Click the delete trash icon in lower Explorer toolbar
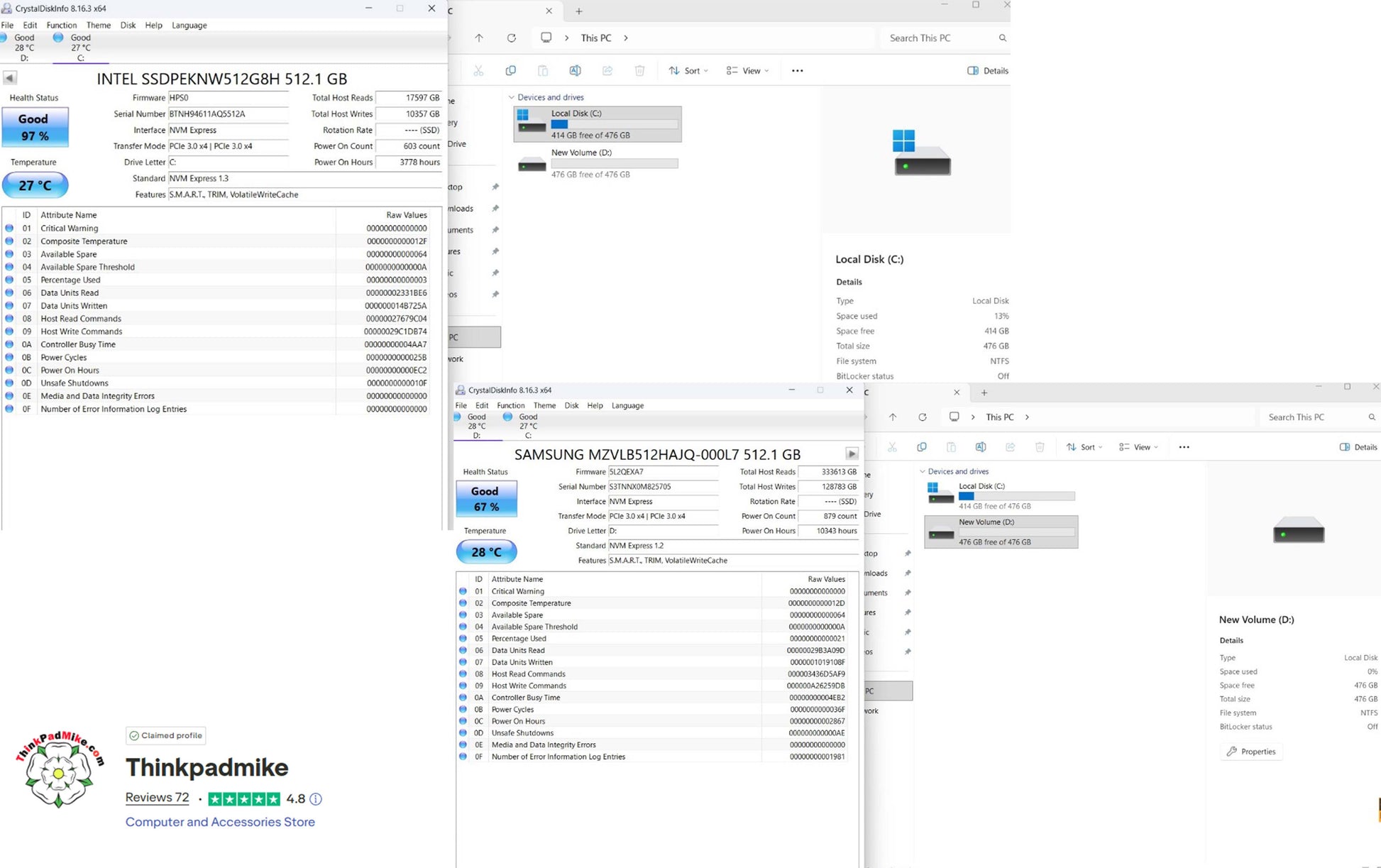1381x868 pixels. click(x=1040, y=447)
